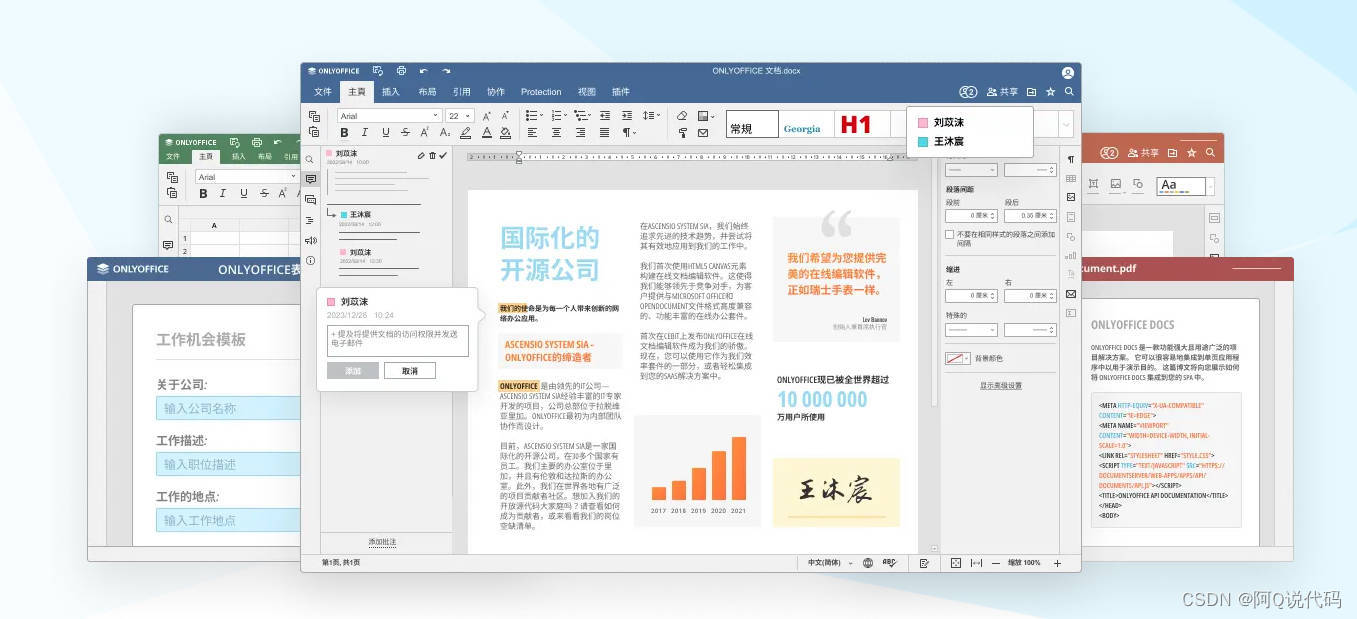Click fit to page icon in status bar
The height and width of the screenshot is (619, 1357).
(955, 563)
